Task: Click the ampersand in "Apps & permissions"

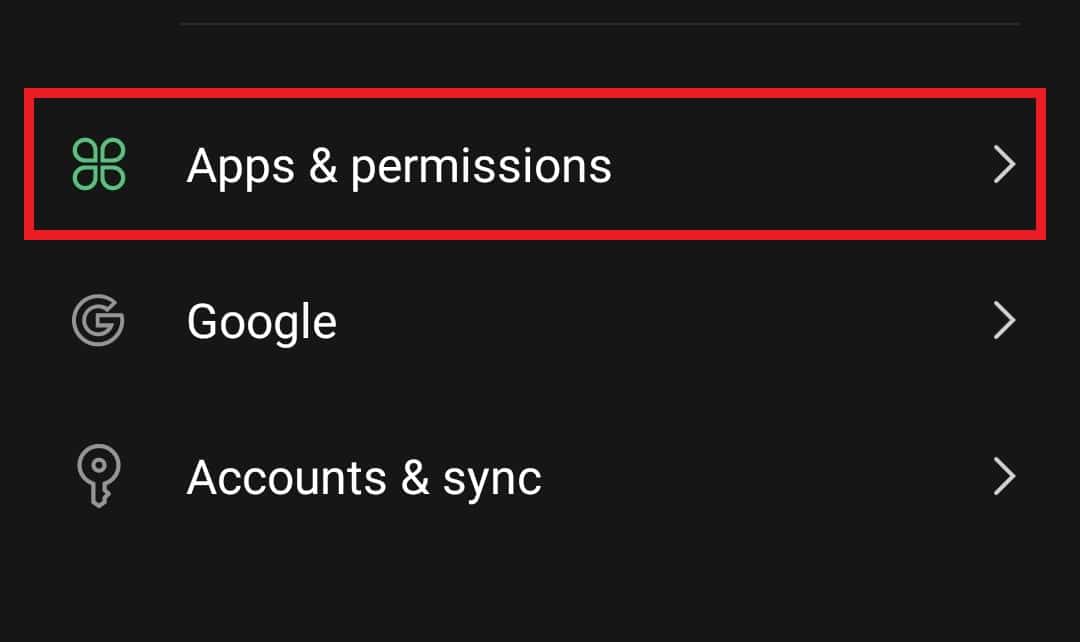Action: 323,166
